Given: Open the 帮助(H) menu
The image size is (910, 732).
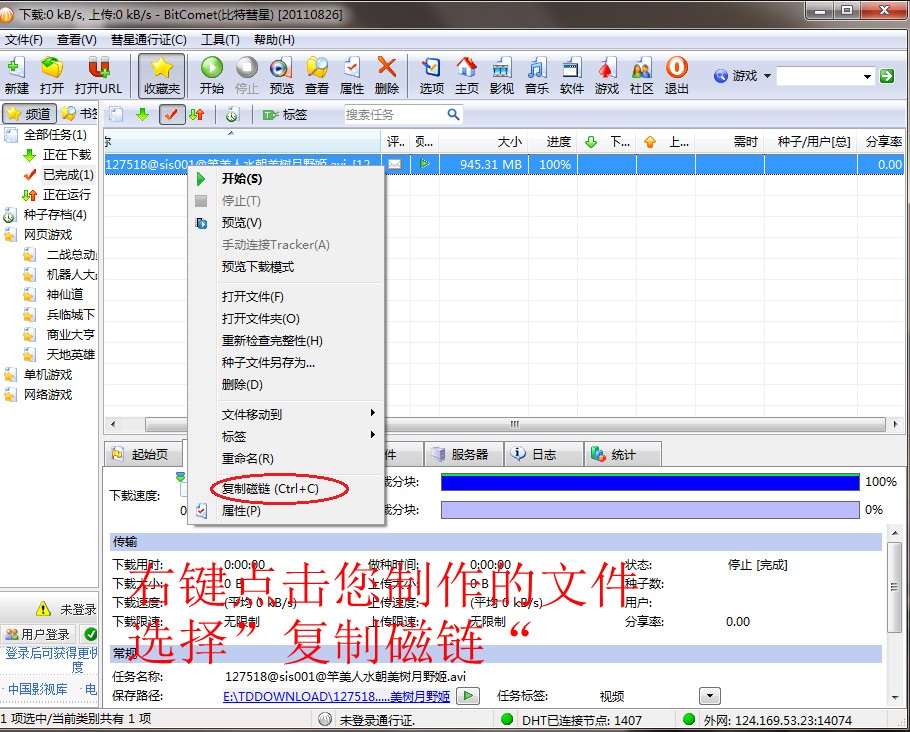Looking at the screenshot, I should (x=274, y=39).
